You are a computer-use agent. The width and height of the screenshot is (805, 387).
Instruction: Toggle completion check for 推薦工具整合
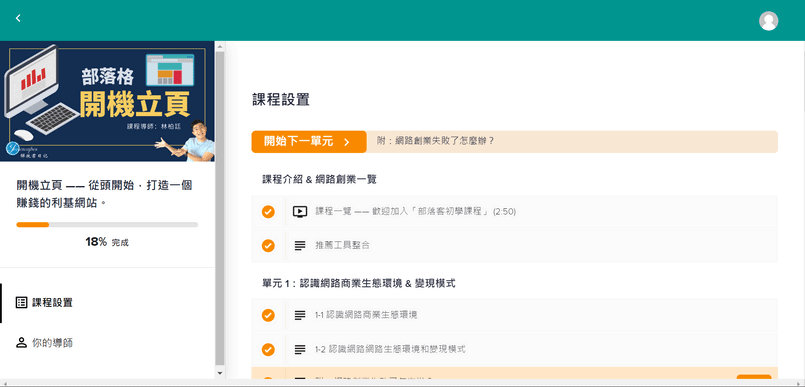[x=268, y=246]
